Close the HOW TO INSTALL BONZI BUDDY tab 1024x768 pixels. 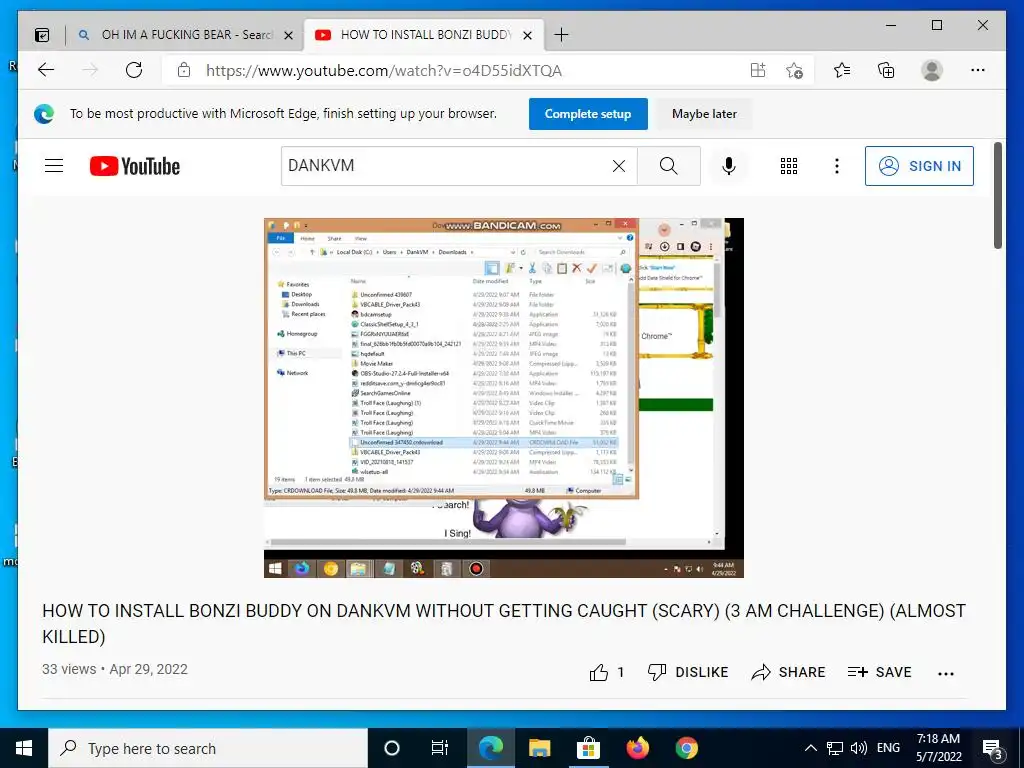click(x=528, y=35)
